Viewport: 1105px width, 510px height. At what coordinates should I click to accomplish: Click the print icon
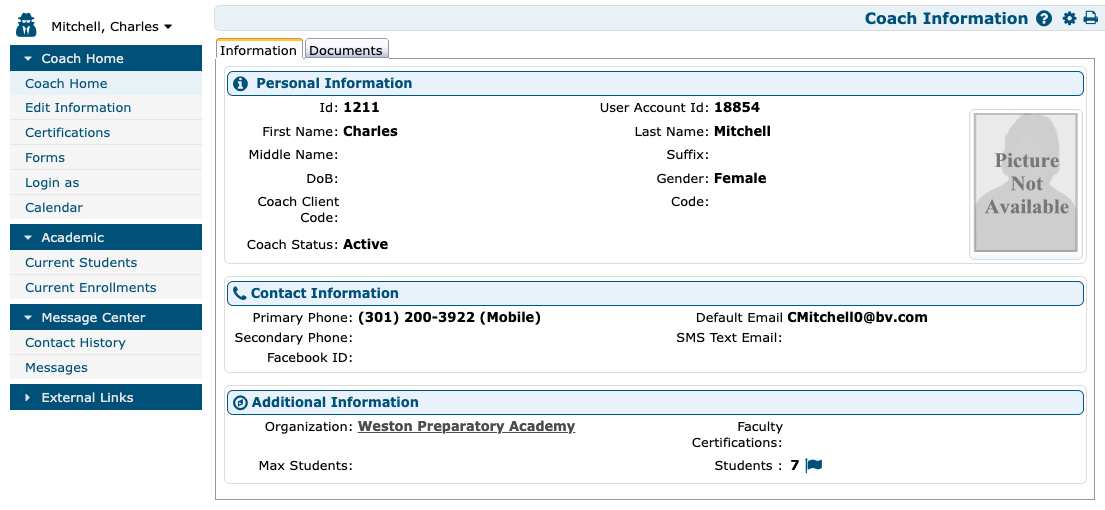pyautogui.click(x=1090, y=19)
